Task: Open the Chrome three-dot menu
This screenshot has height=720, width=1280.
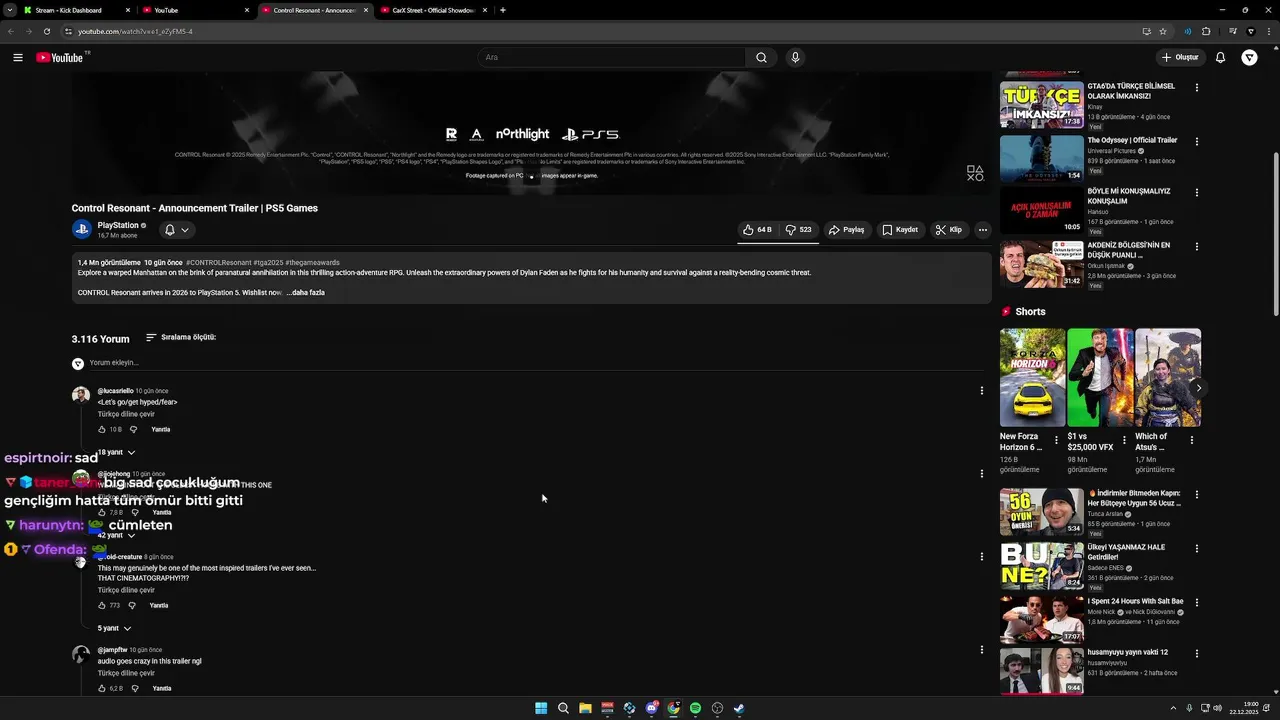Action: [x=1267, y=31]
